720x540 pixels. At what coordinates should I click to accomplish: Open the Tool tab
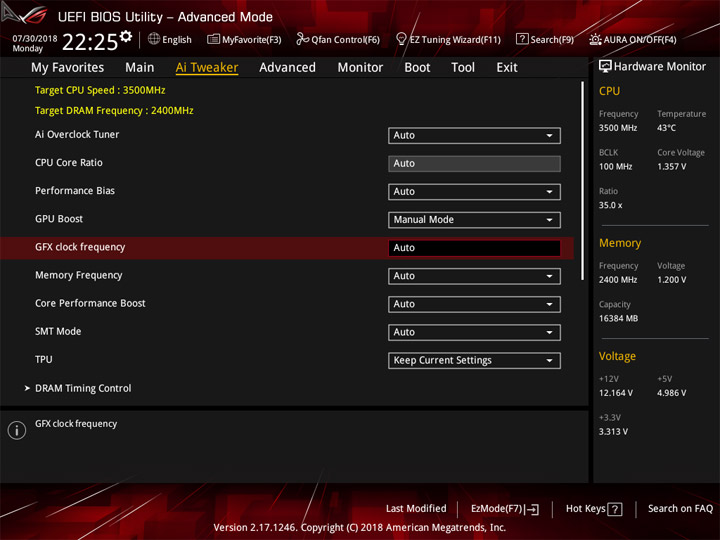[463, 68]
